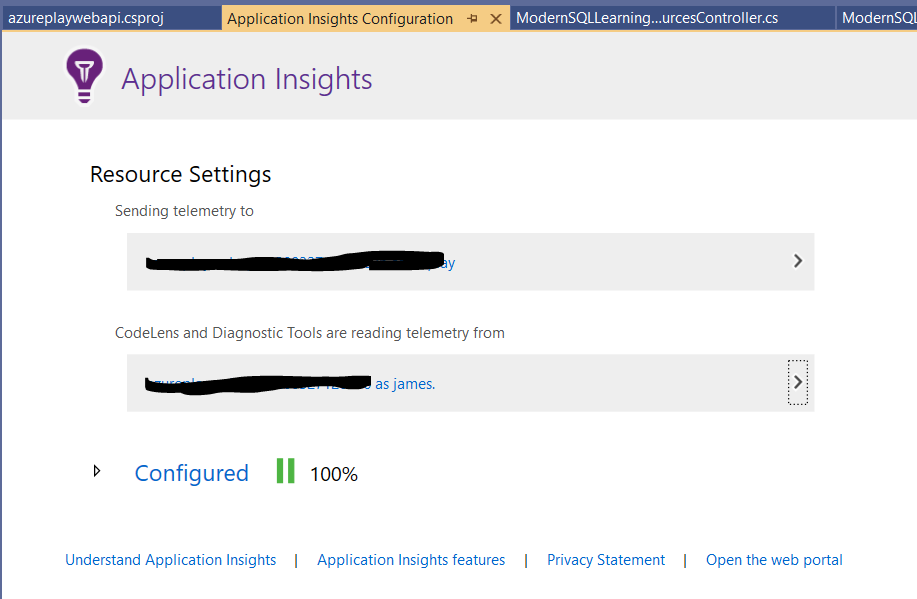Switch to the azureplaywebapi.csproj tab

pyautogui.click(x=86, y=18)
